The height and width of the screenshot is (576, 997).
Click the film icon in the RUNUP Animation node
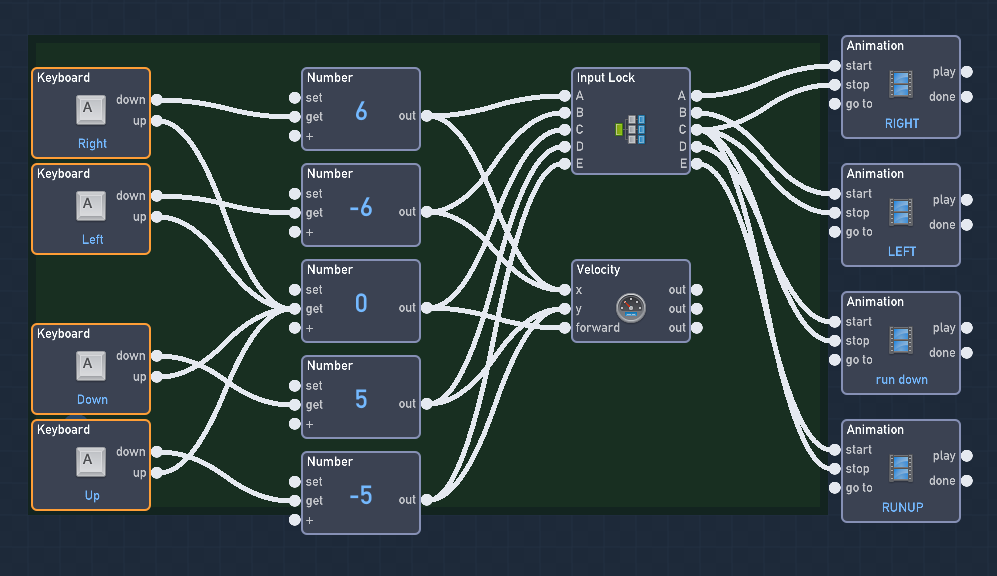tap(901, 468)
